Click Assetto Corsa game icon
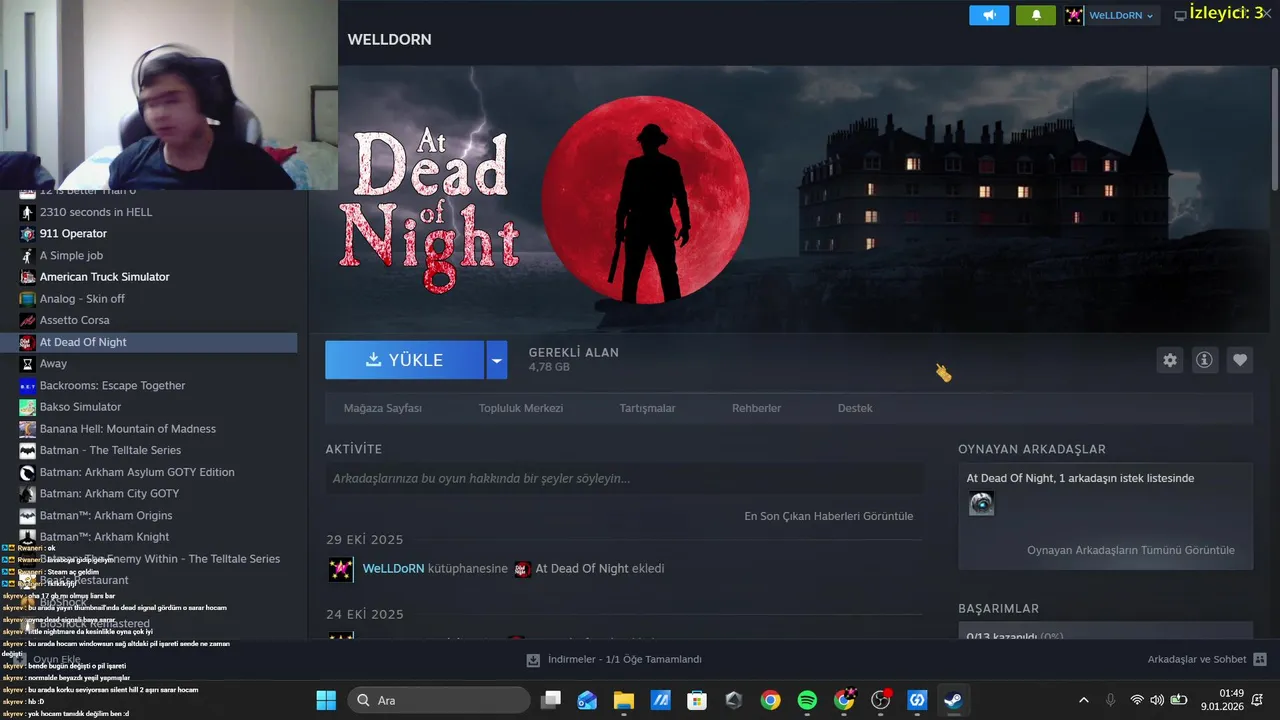Viewport: 1280px width, 720px height. point(27,320)
